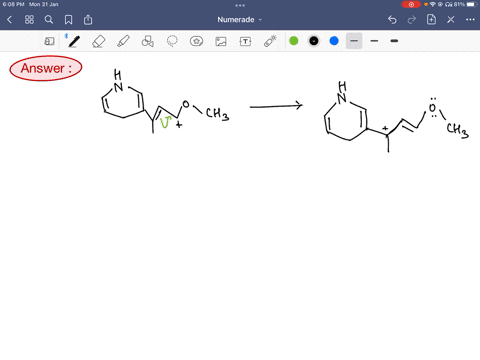
Task: Choose the blue pen color
Action: (334, 41)
